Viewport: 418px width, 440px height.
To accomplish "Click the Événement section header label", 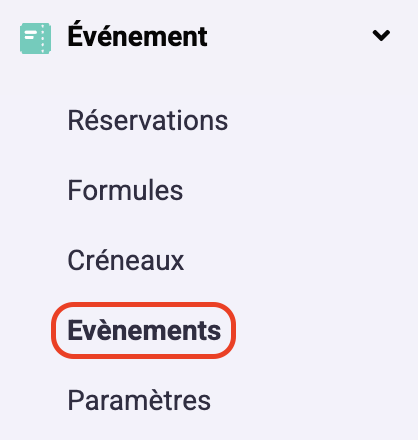I will click(137, 36).
